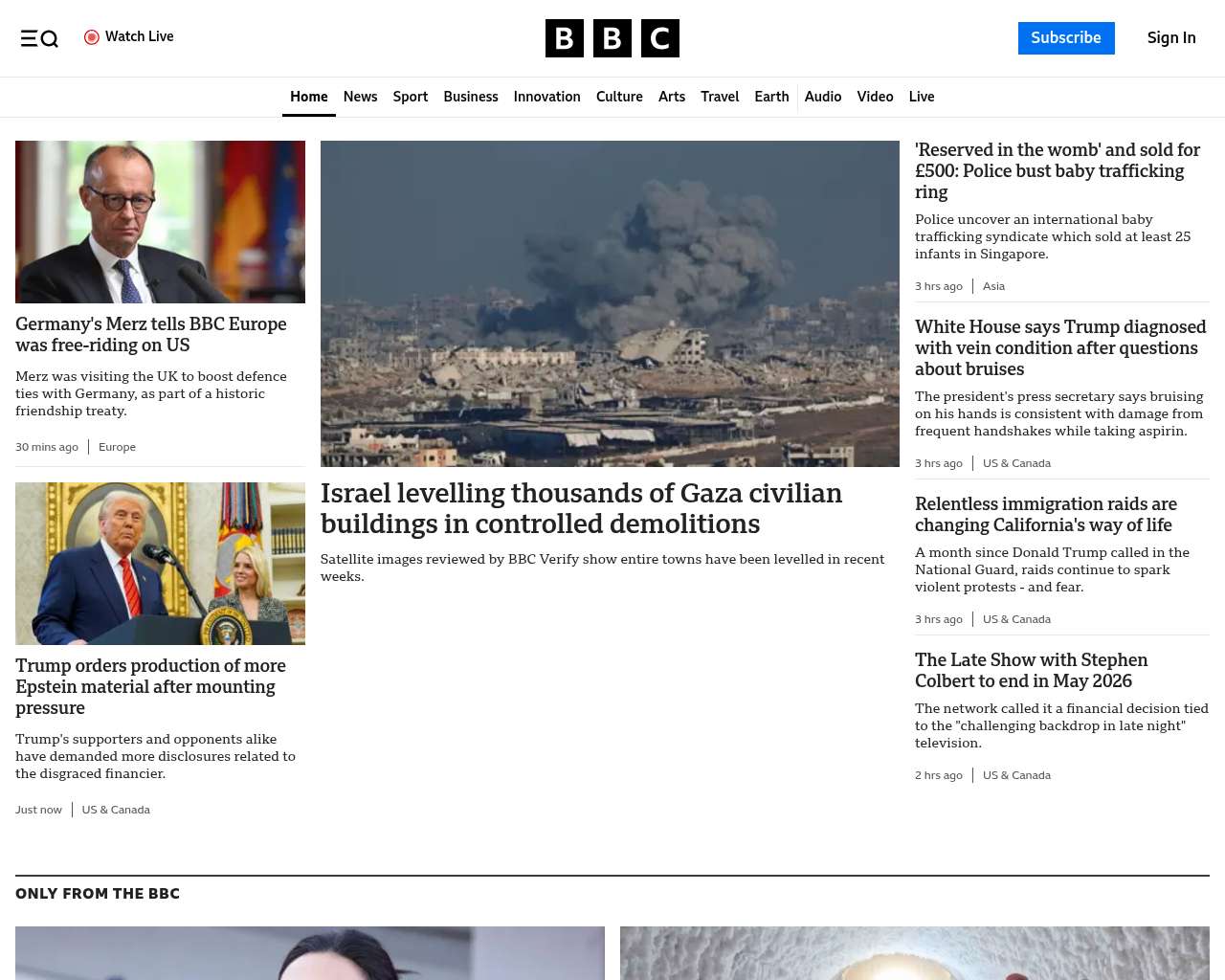Screen dimensions: 1225x980
Task: Open the Culture section
Action: 619,97
